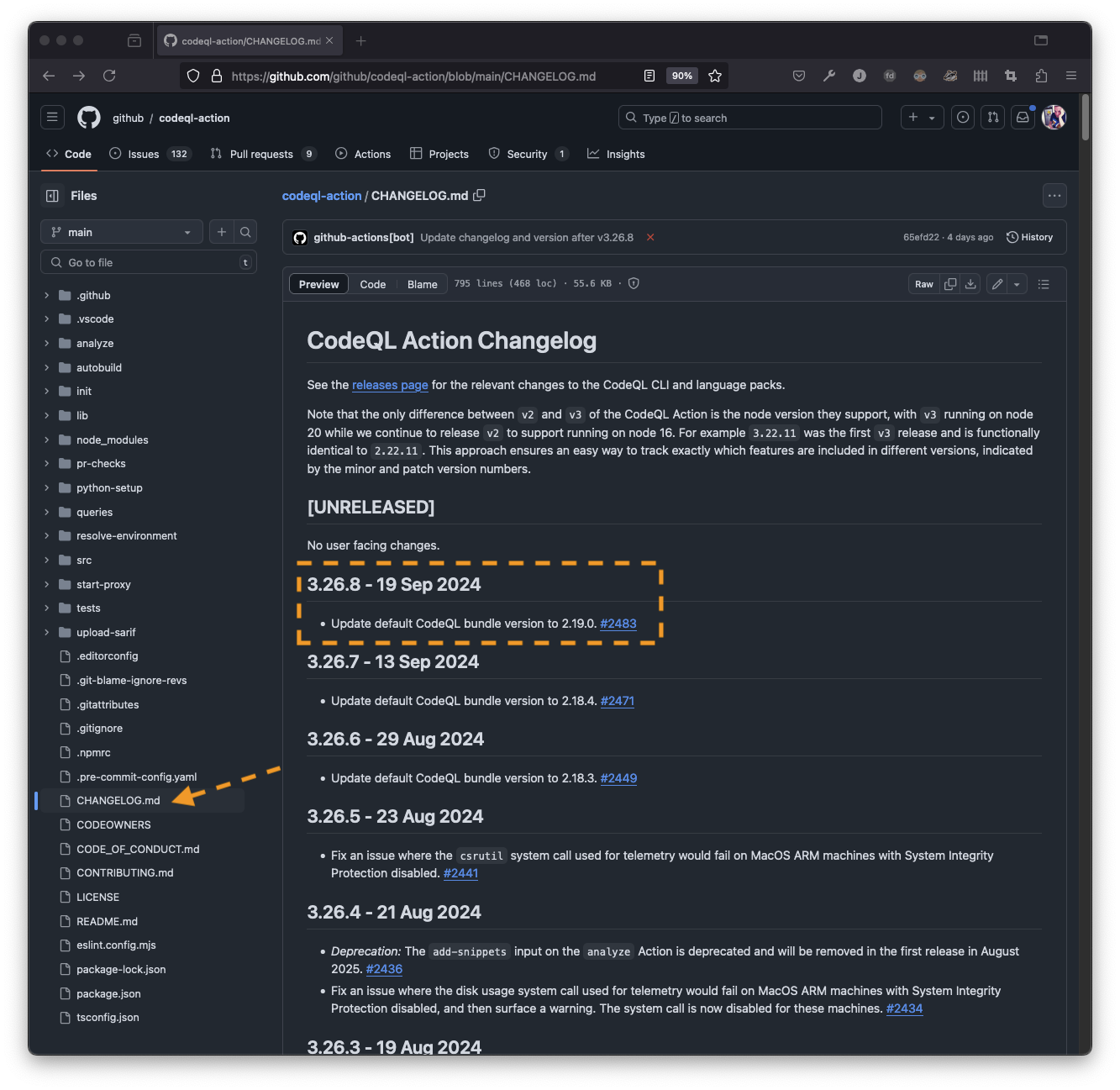The width and height of the screenshot is (1120, 1090).
Task: Open the releases page link
Action: pyautogui.click(x=390, y=385)
